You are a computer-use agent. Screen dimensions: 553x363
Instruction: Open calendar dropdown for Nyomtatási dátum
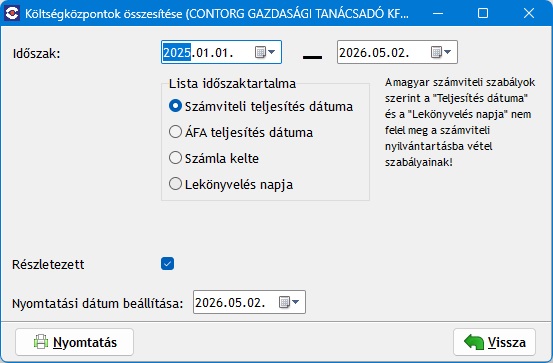pos(289,302)
